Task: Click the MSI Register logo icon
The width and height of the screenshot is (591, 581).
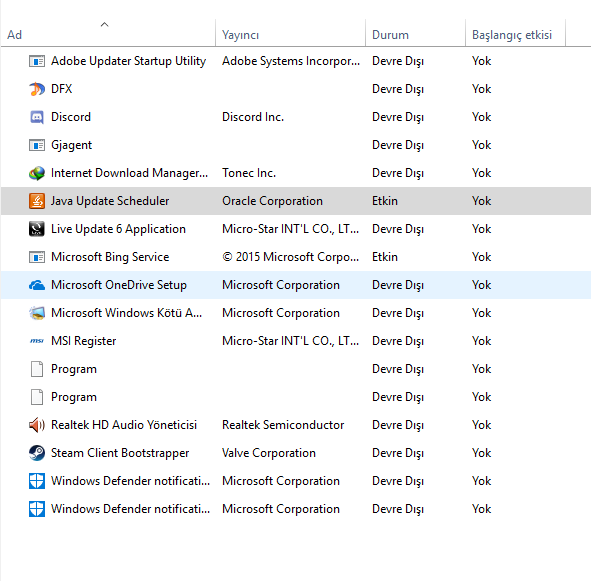Action: [37, 341]
